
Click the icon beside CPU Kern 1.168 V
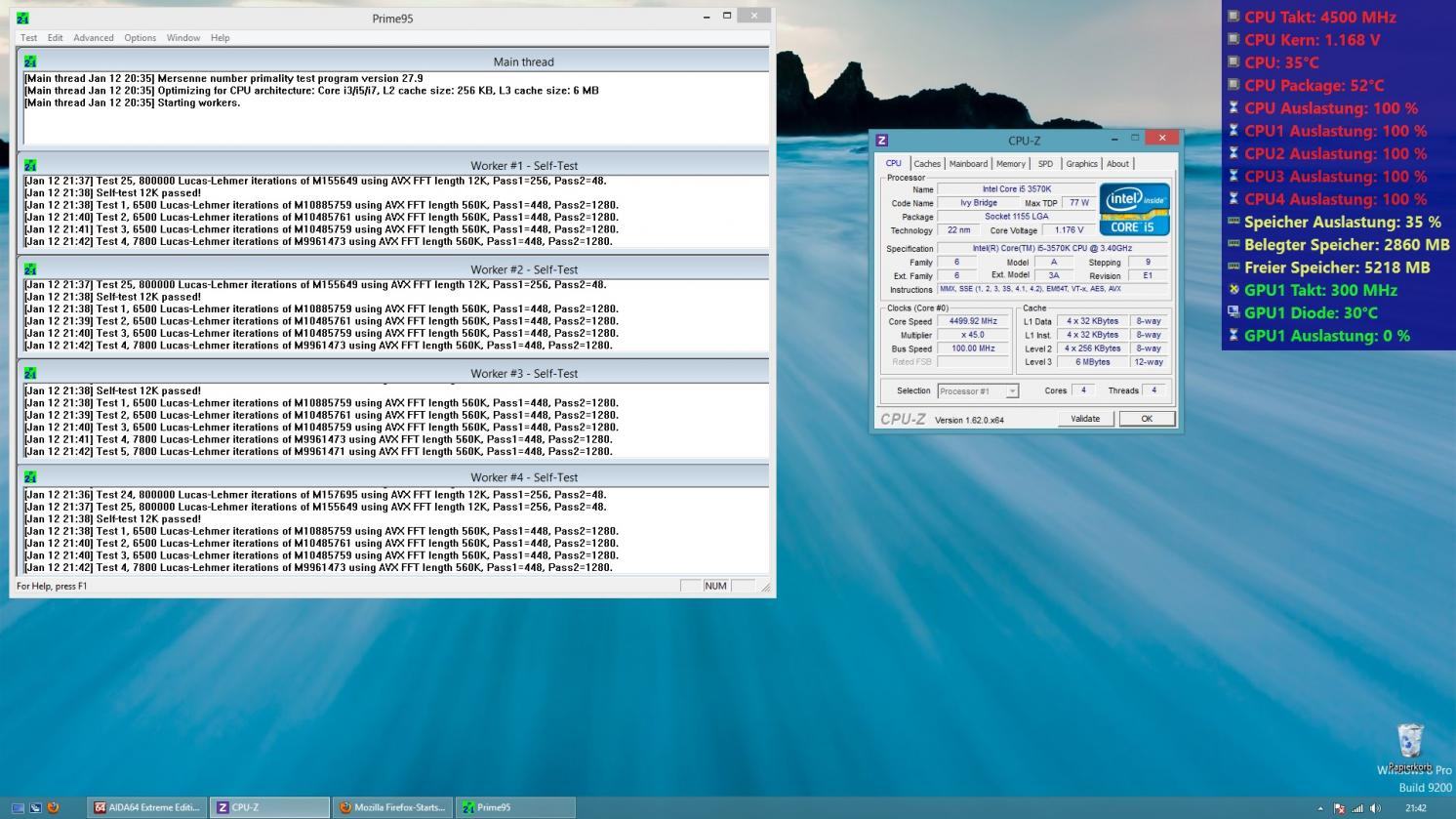point(1234,39)
